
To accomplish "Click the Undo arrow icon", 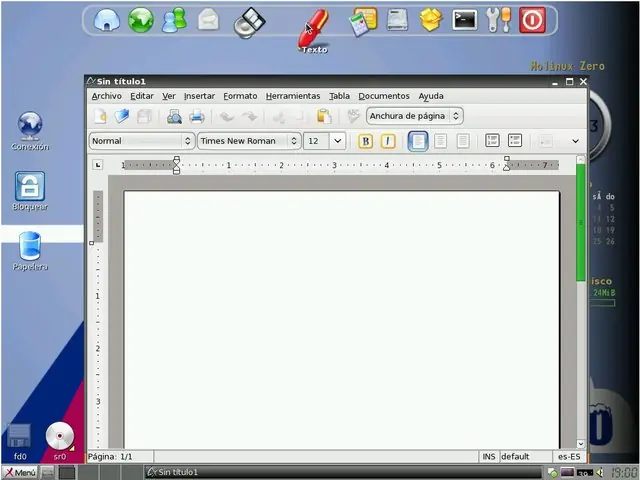I will point(227,117).
